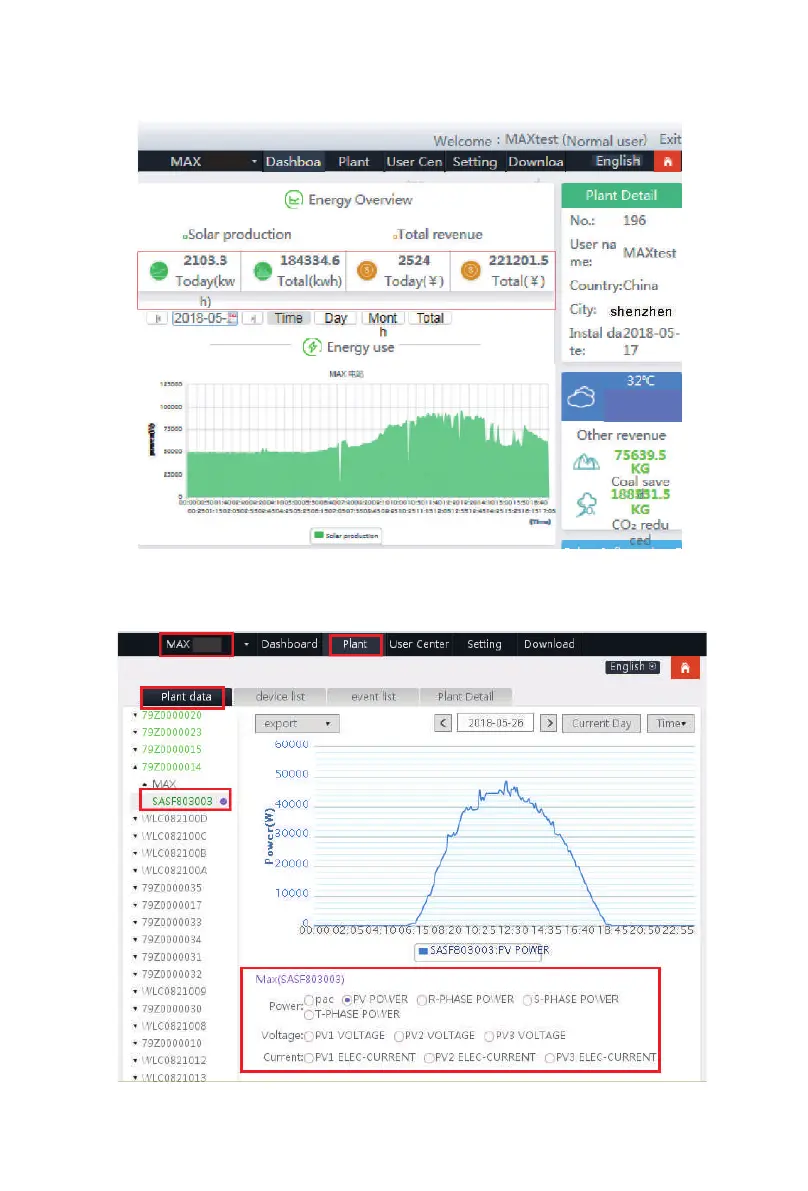Open the Time dropdown next to Current Day

pos(670,723)
